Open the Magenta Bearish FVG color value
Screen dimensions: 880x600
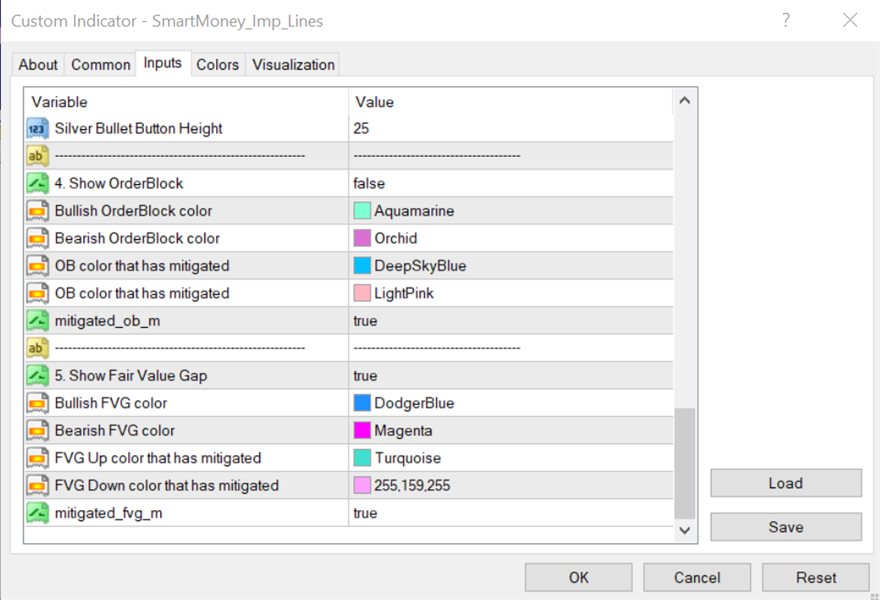click(406, 431)
